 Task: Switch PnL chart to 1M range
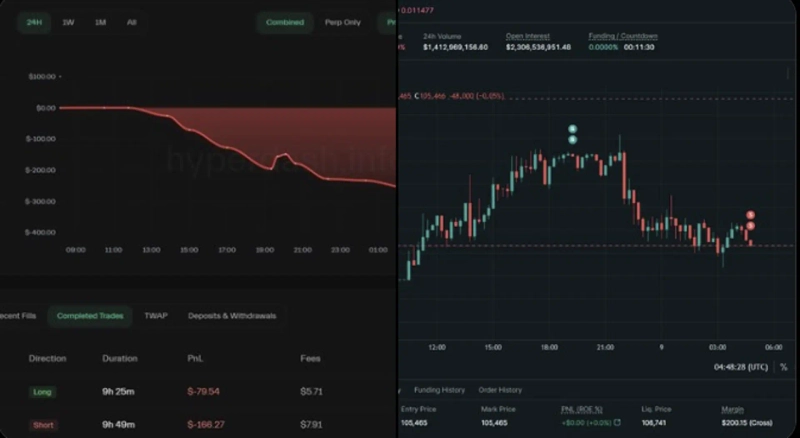pos(100,22)
